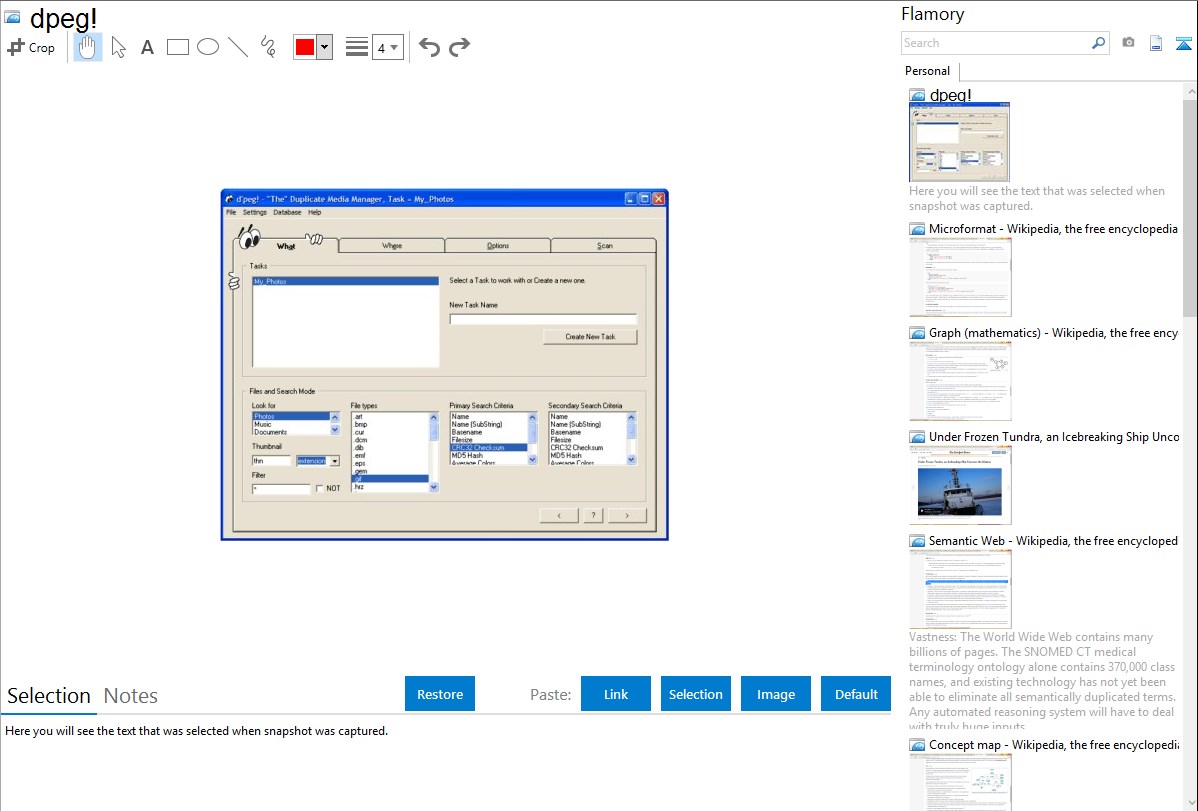
Task: Click Create New Task in dpeg! snapshot
Action: [x=590, y=337]
